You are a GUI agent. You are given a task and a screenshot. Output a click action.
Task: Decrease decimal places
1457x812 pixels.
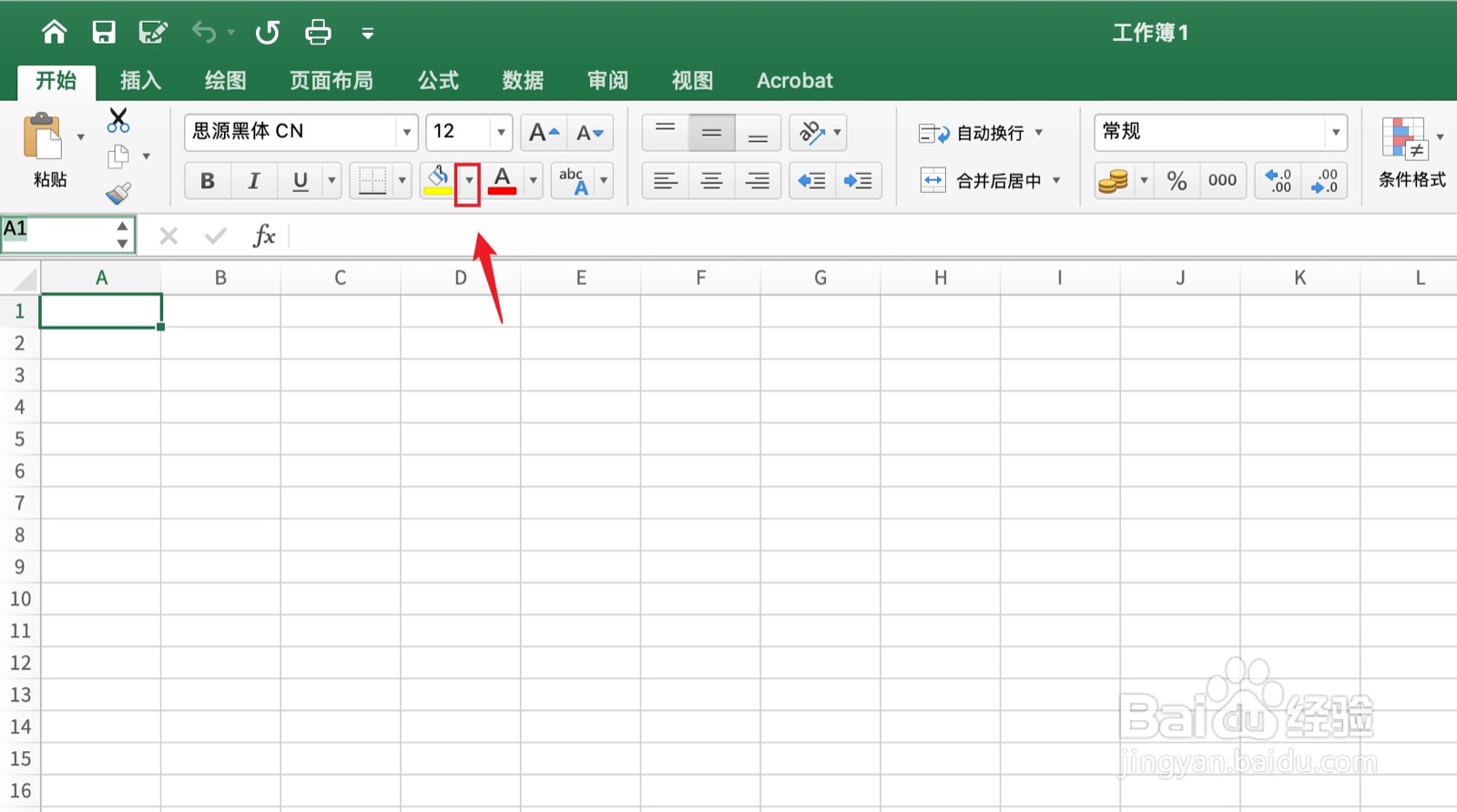click(x=1325, y=181)
